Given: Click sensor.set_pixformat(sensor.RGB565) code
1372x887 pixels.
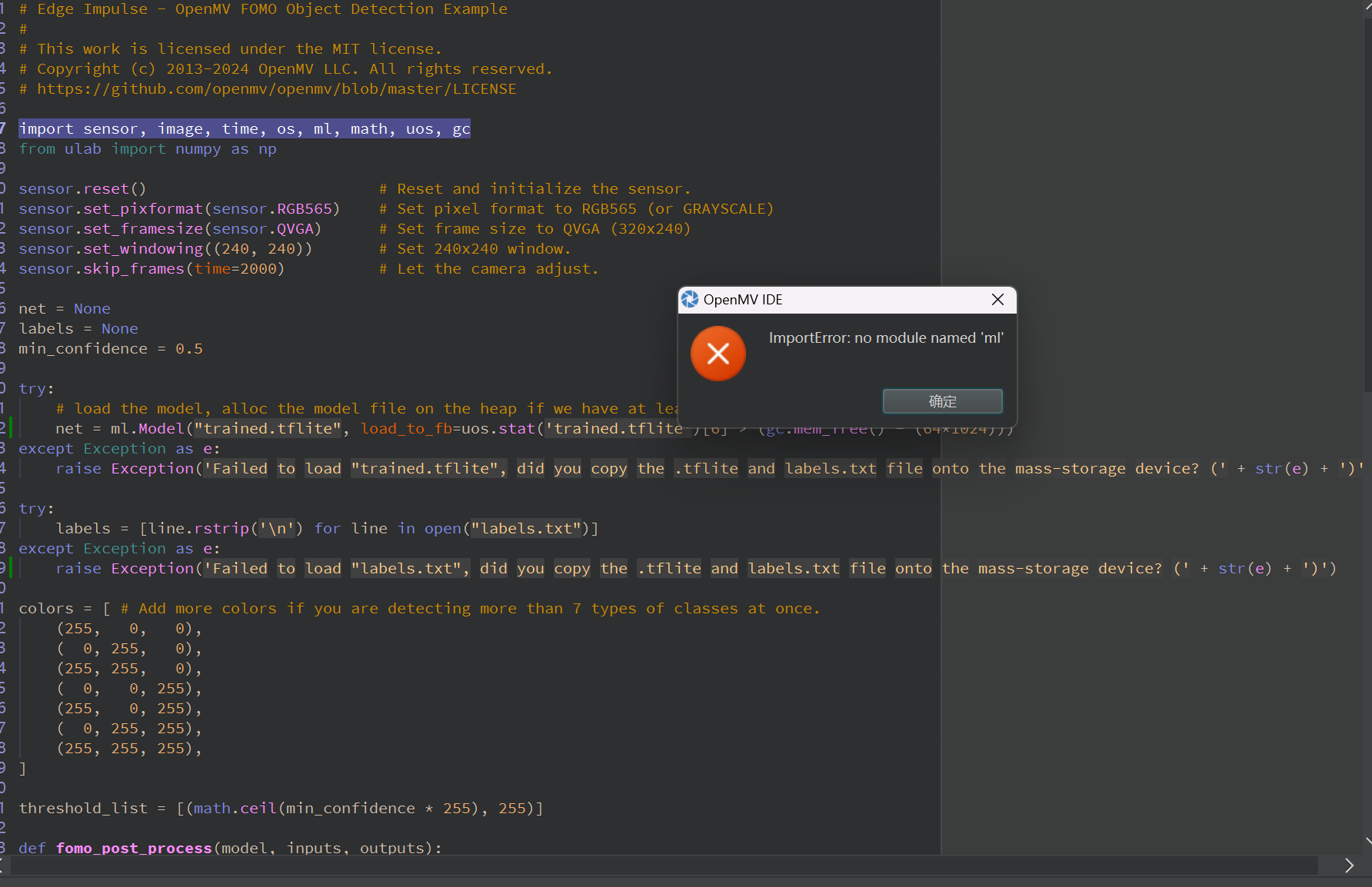Looking at the screenshot, I should coord(179,209).
